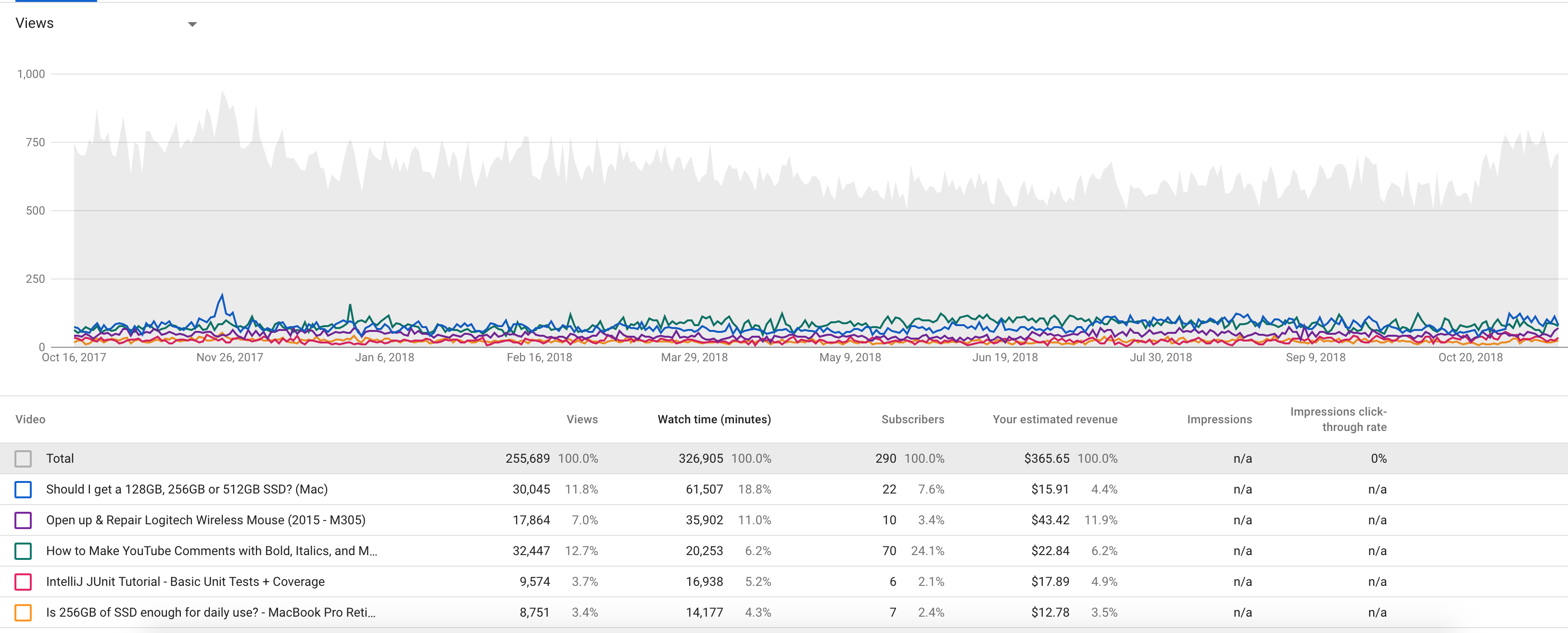Open 'How to Make YouTube Comments with Bold' video
Image resolution: width=1568 pixels, height=633 pixels.
[x=211, y=551]
